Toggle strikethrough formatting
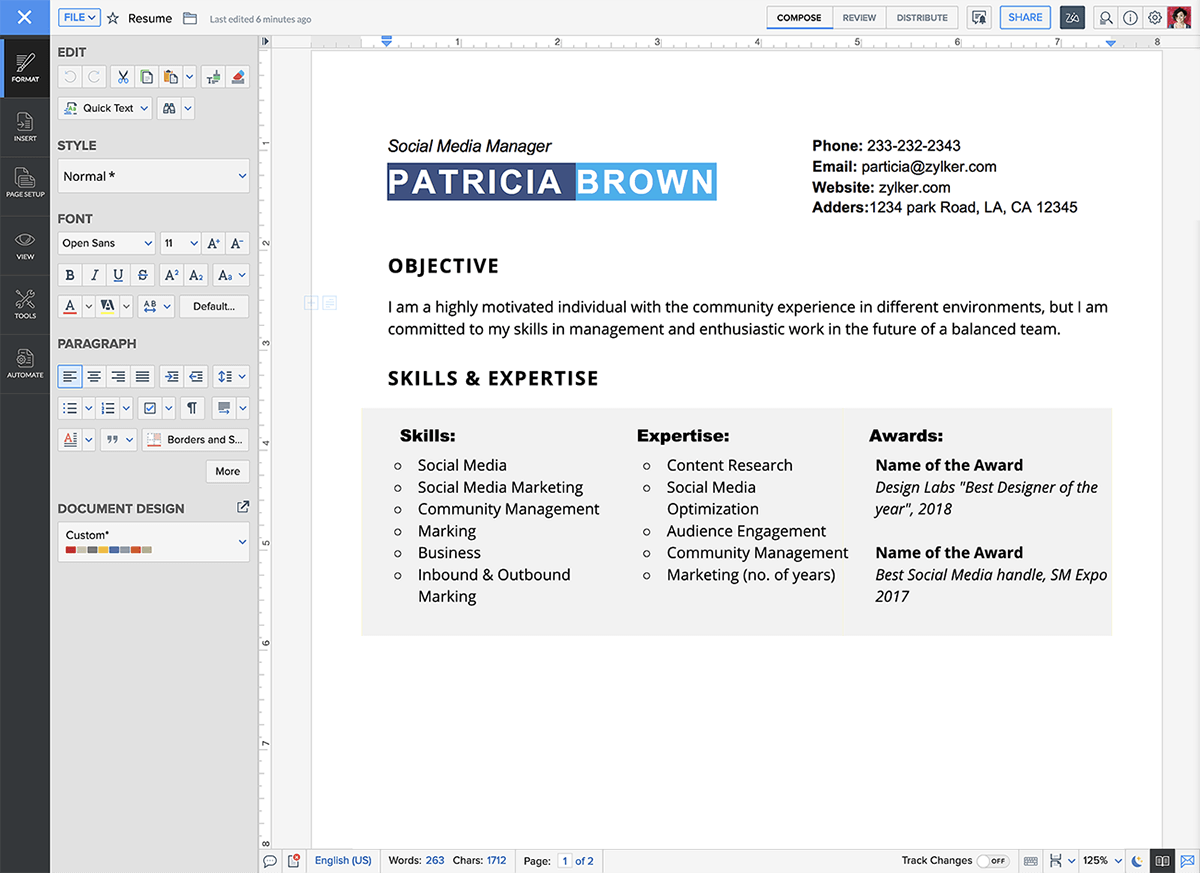This screenshot has height=873, width=1200. (x=143, y=274)
